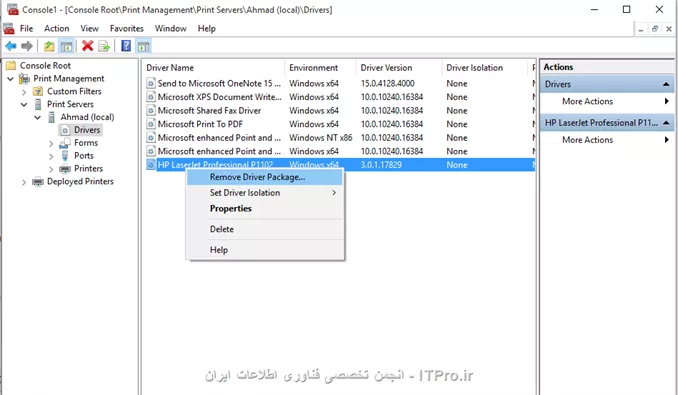Collapse the Print Servers tree node
Image resolution: width=678 pixels, height=395 pixels.
(x=24, y=104)
